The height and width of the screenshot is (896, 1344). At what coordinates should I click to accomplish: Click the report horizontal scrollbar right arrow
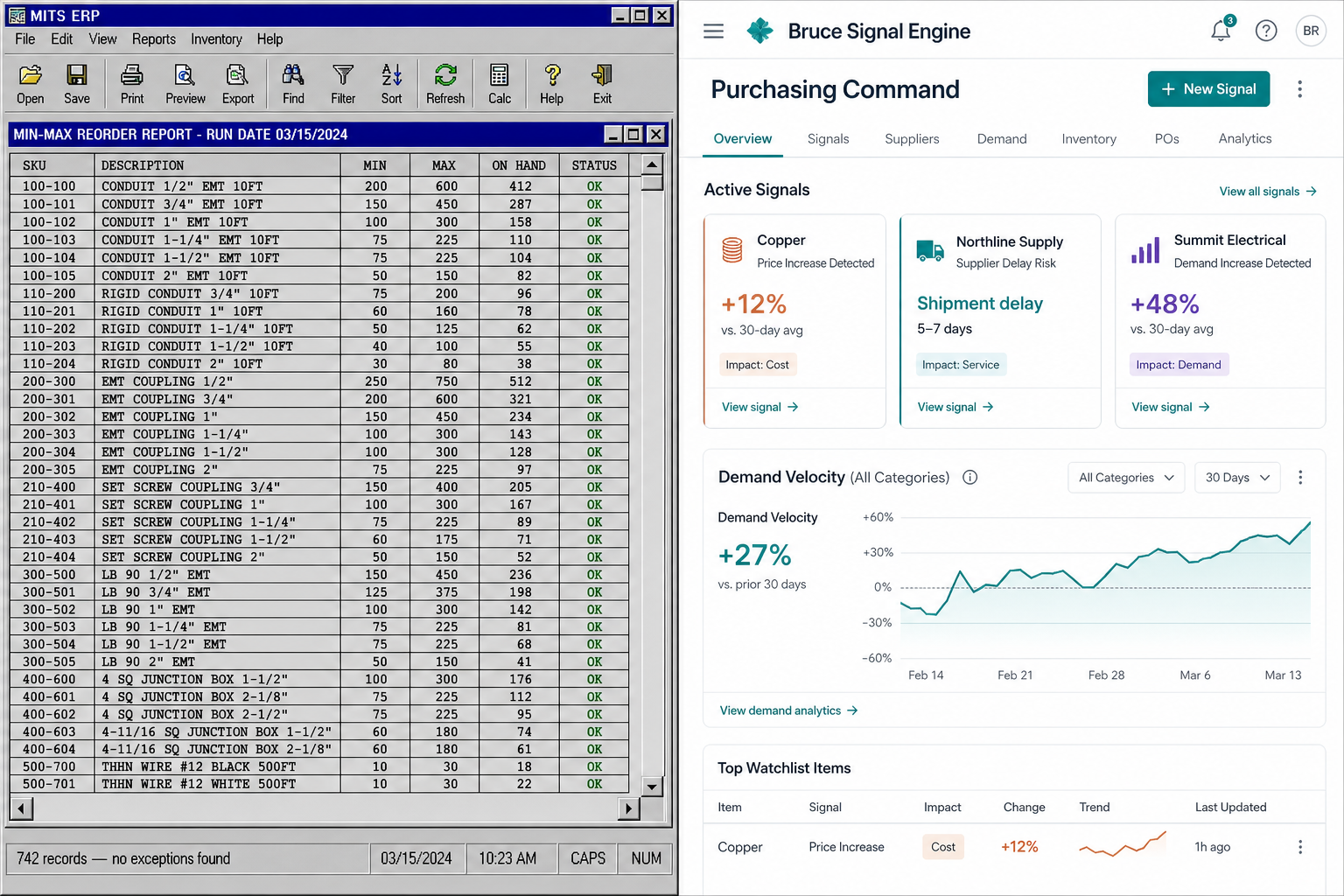(x=628, y=808)
